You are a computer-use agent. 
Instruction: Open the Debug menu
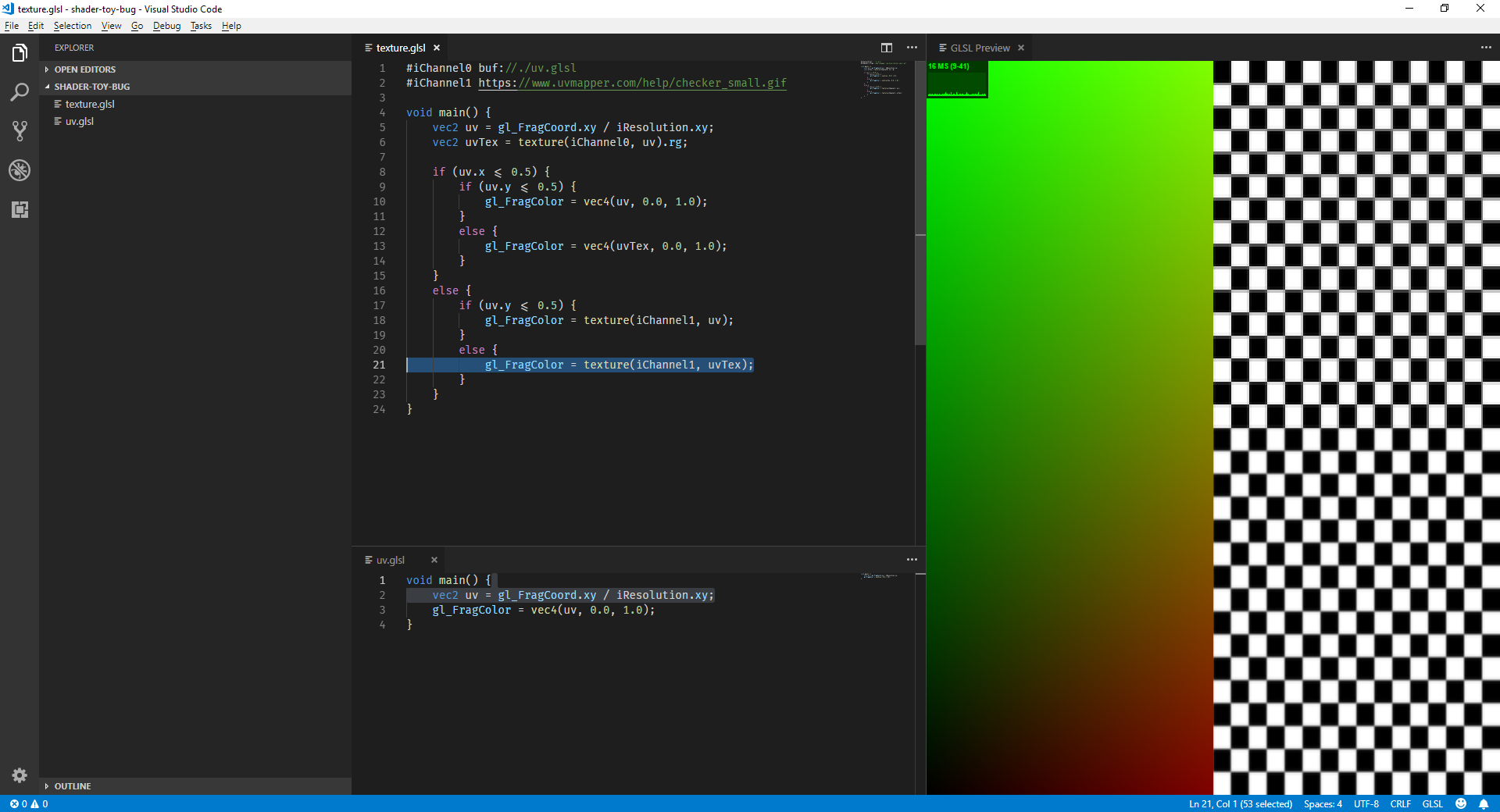point(166,26)
